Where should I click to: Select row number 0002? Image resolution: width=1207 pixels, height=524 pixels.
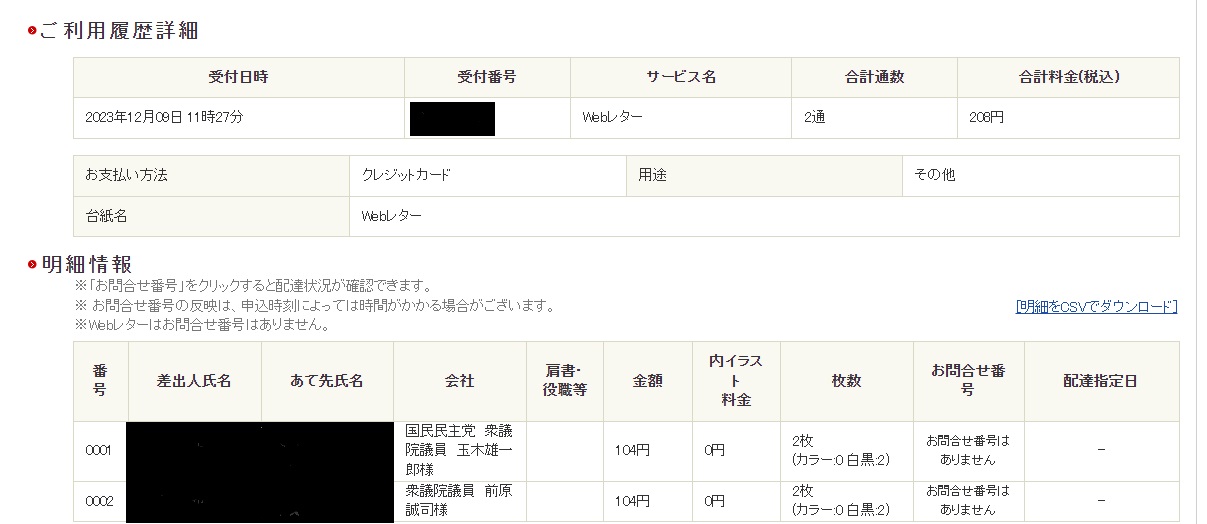(99, 501)
